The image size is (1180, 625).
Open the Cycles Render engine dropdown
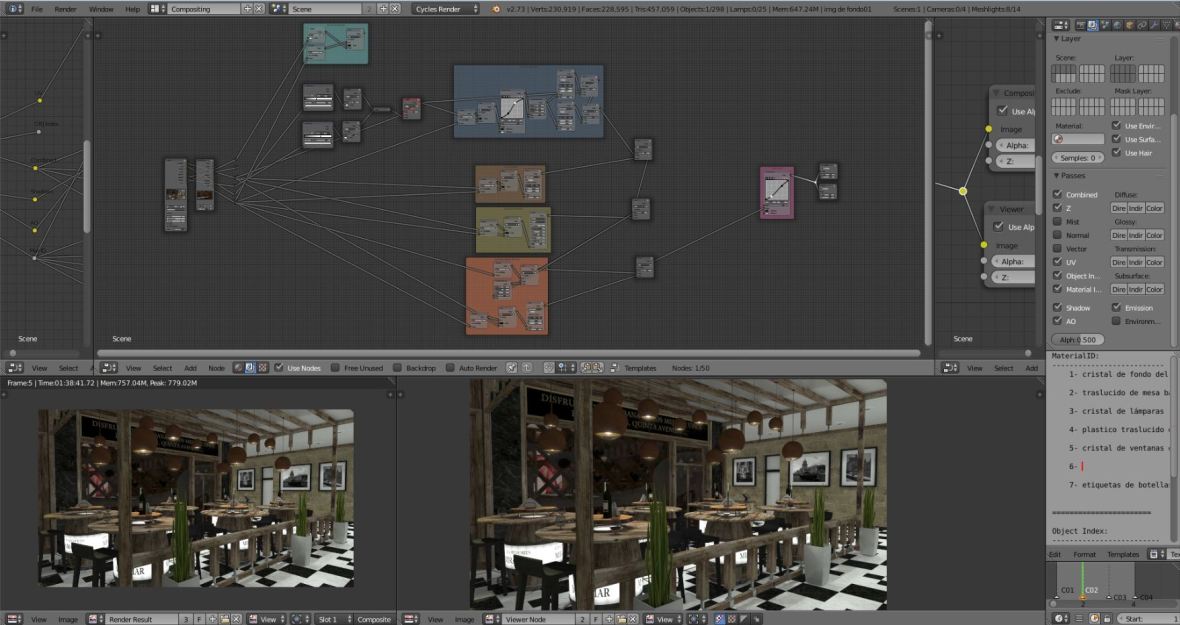click(448, 8)
